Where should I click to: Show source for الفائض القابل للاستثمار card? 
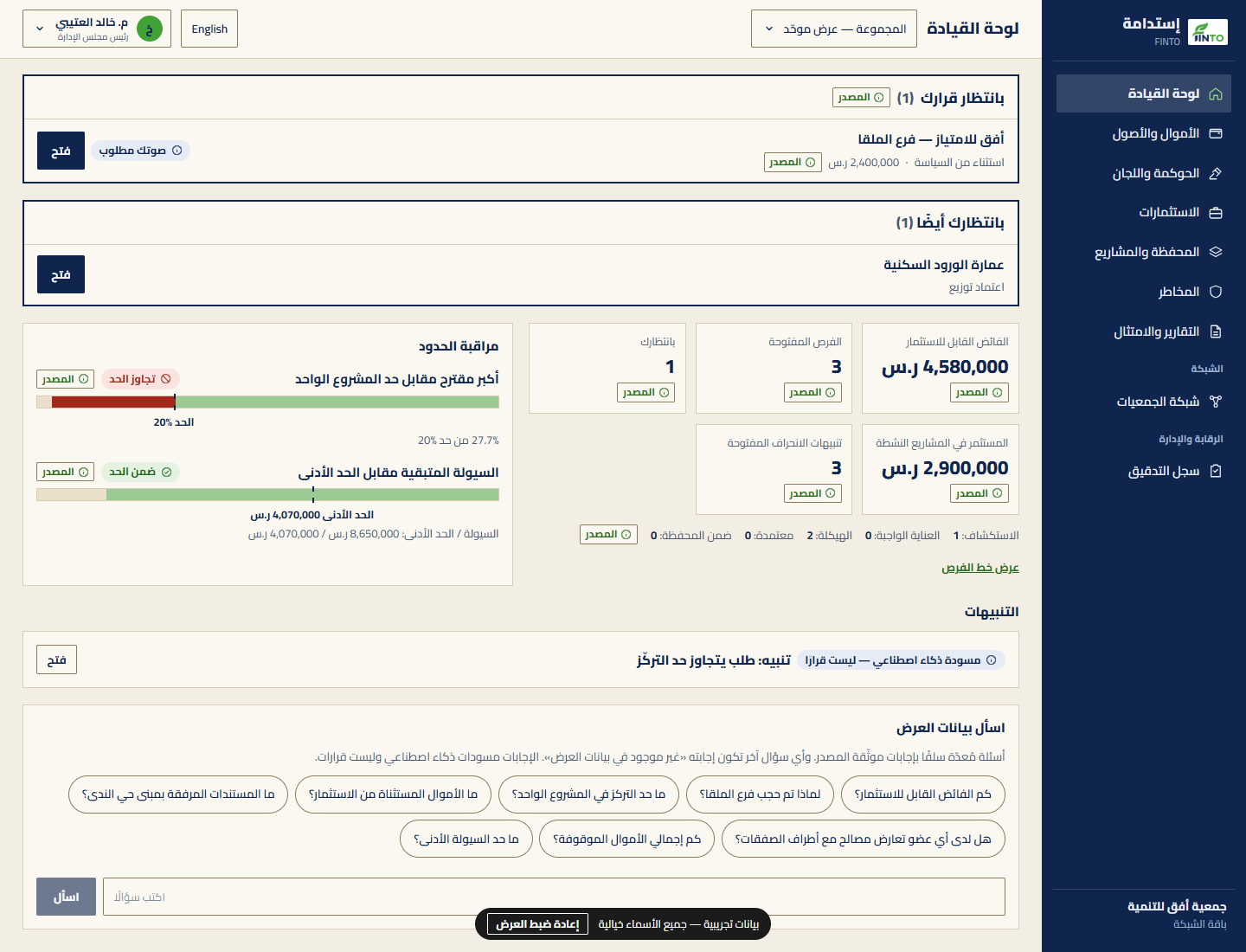pyautogui.click(x=979, y=392)
